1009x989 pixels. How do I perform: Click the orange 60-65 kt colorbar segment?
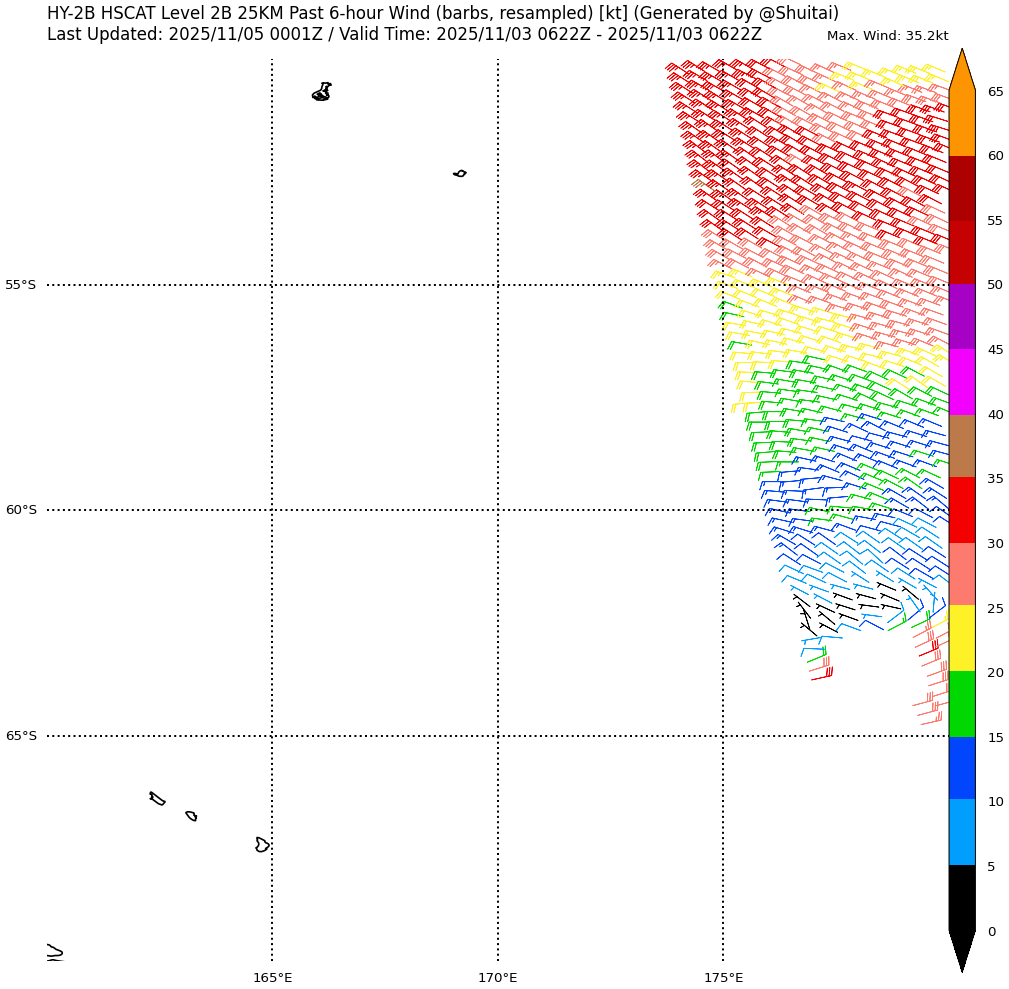[x=961, y=123]
